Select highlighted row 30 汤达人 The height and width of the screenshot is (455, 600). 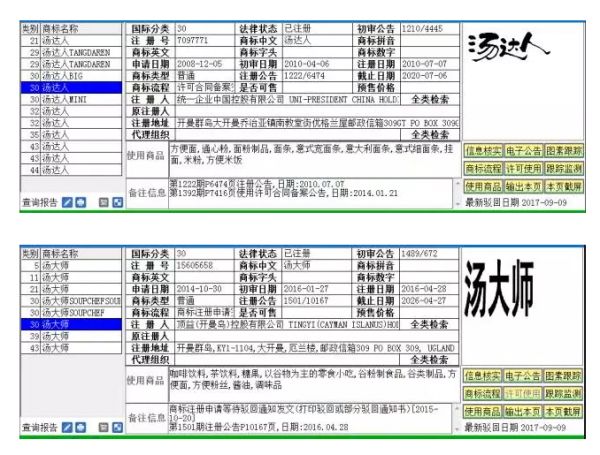pyautogui.click(x=72, y=88)
